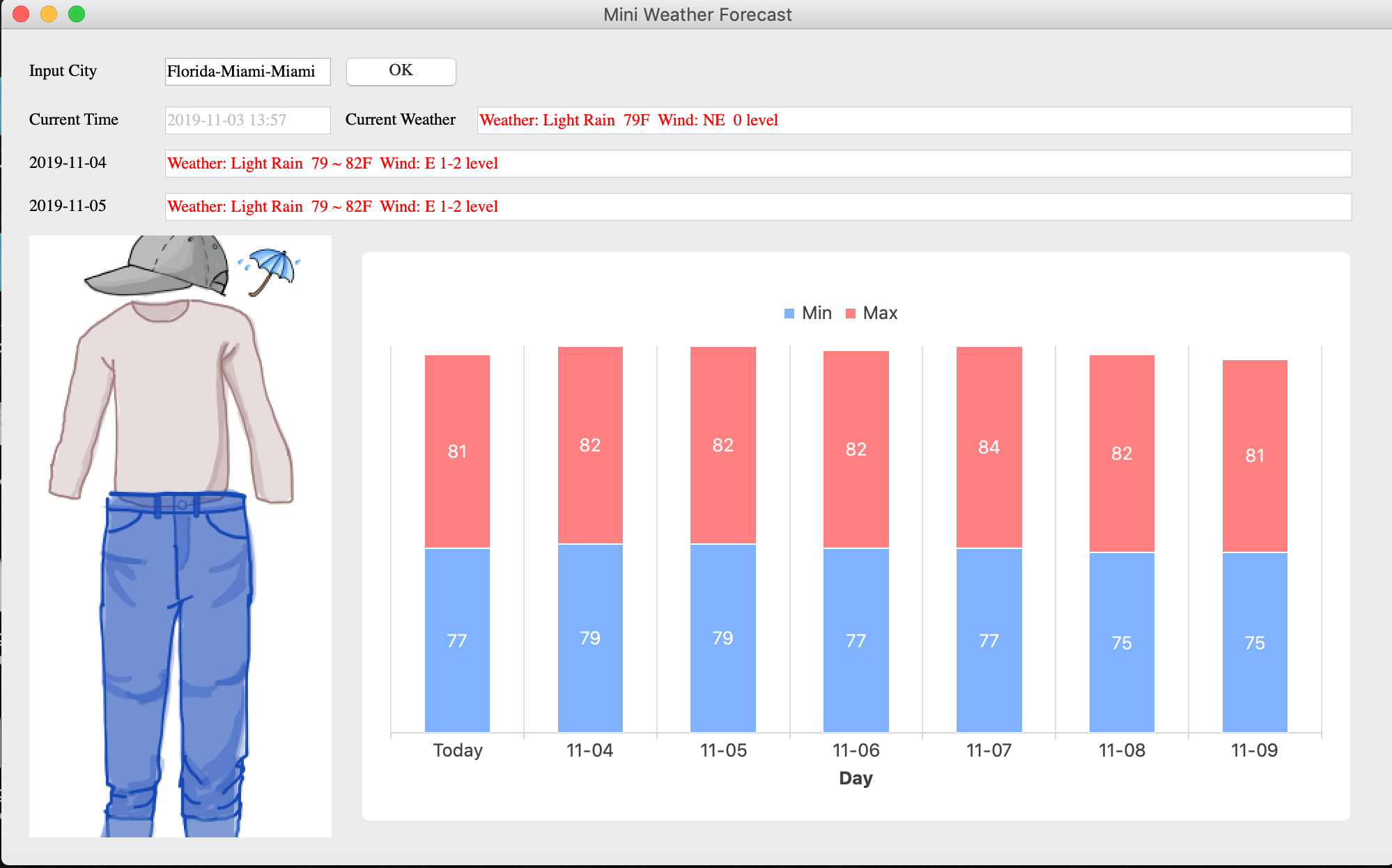
Task: Toggle the Min series legend label
Action: coord(817,313)
